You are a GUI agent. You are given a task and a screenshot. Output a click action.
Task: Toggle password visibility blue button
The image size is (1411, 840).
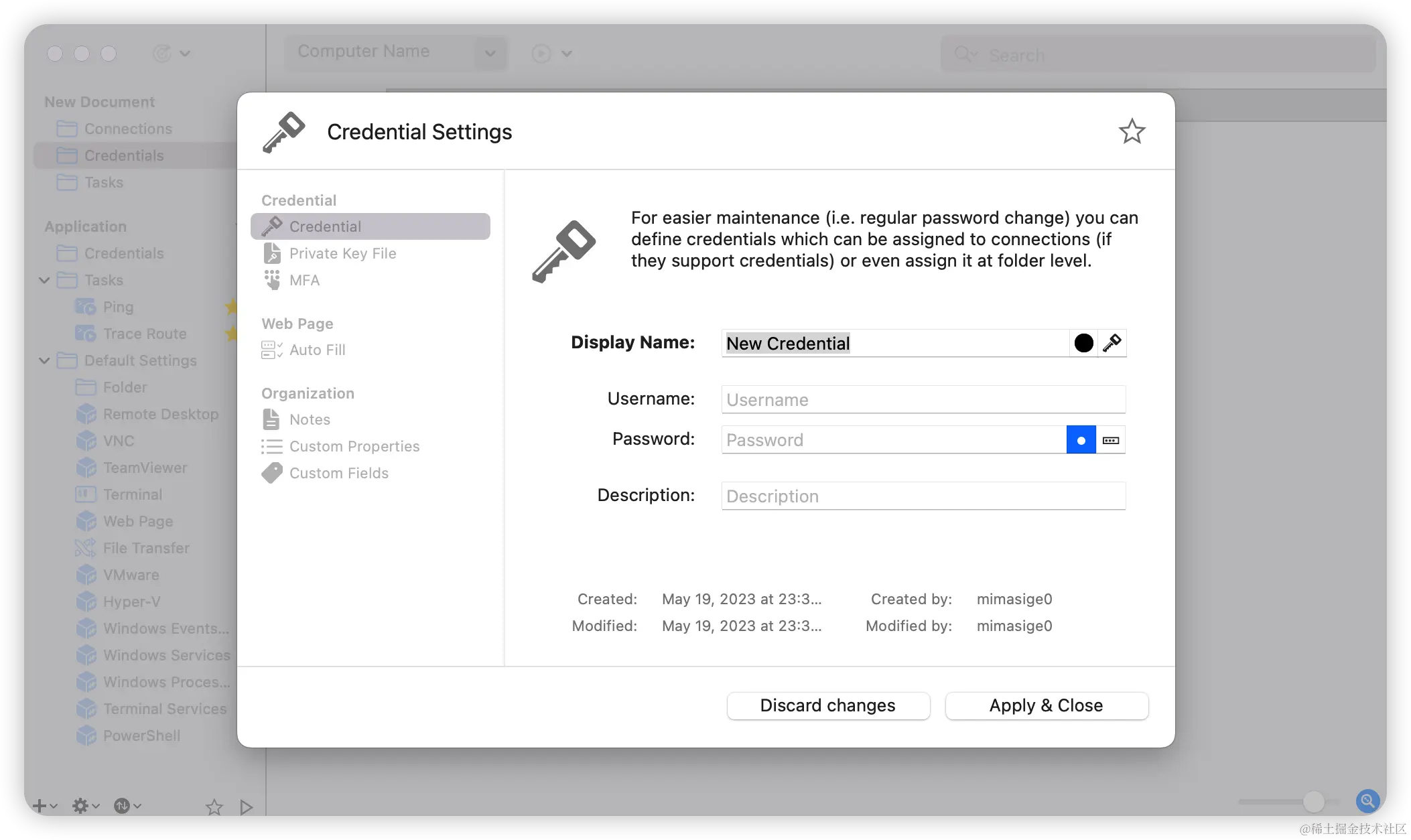pos(1081,440)
